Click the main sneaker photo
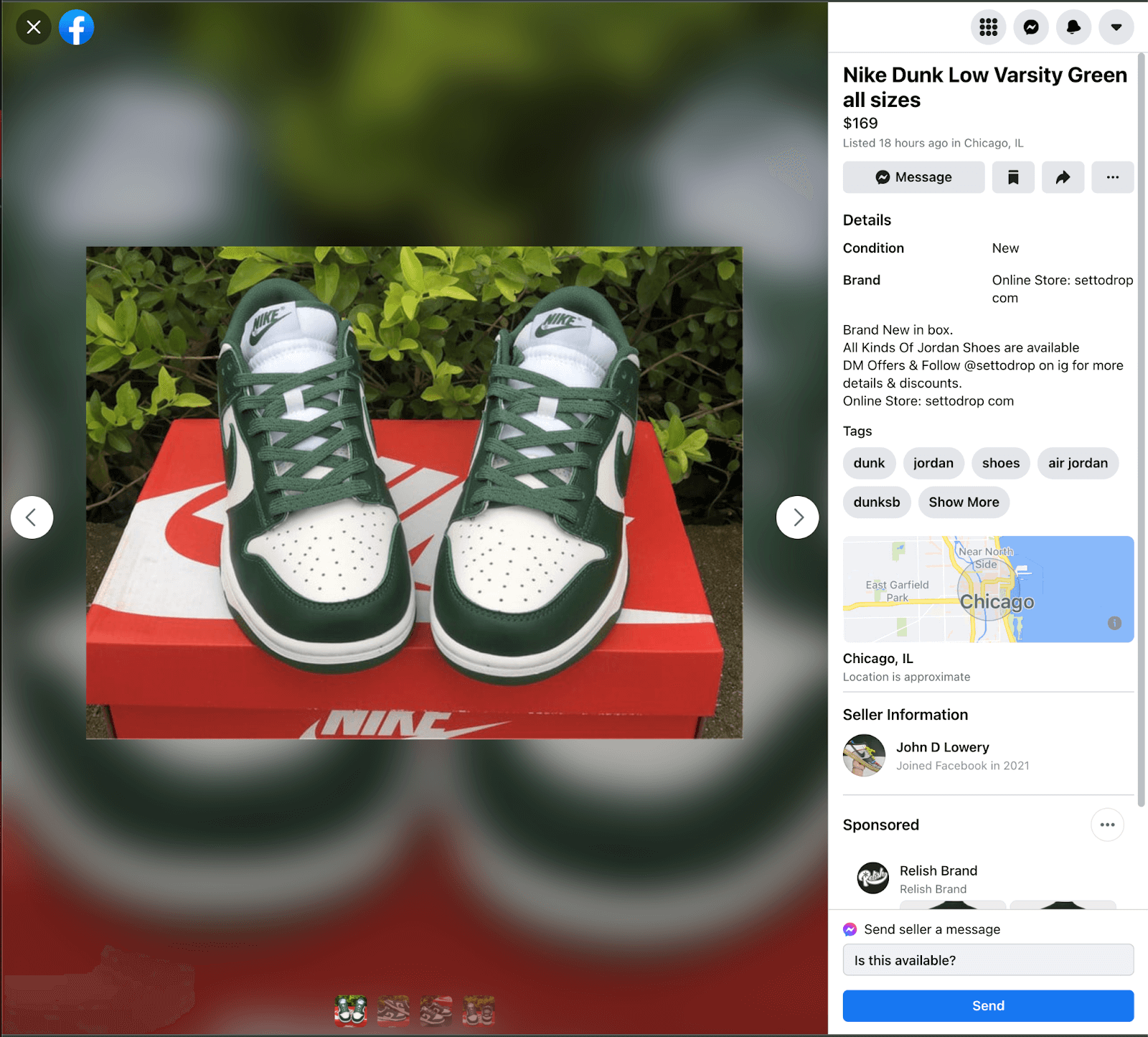This screenshot has height=1037, width=1148. [x=414, y=492]
